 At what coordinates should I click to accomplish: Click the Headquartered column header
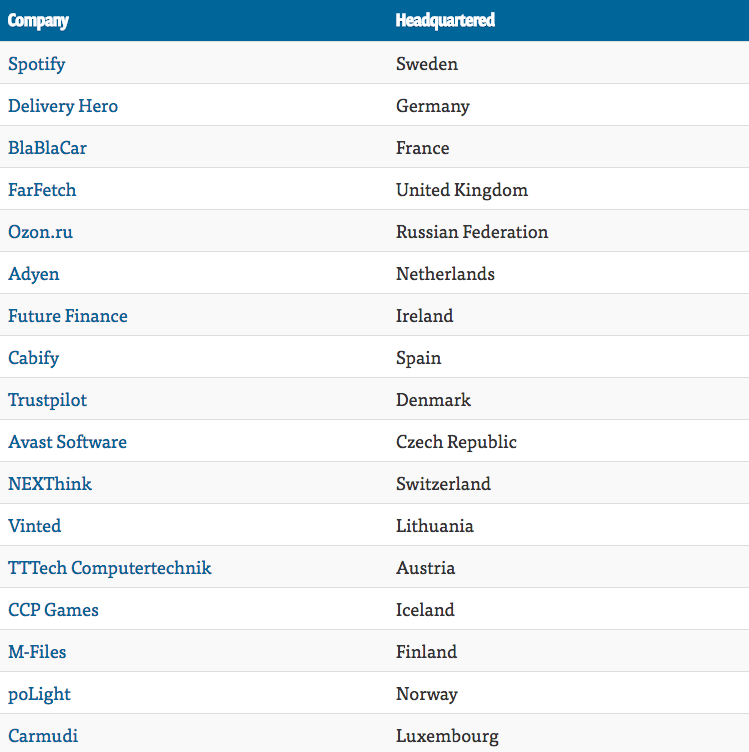[445, 20]
